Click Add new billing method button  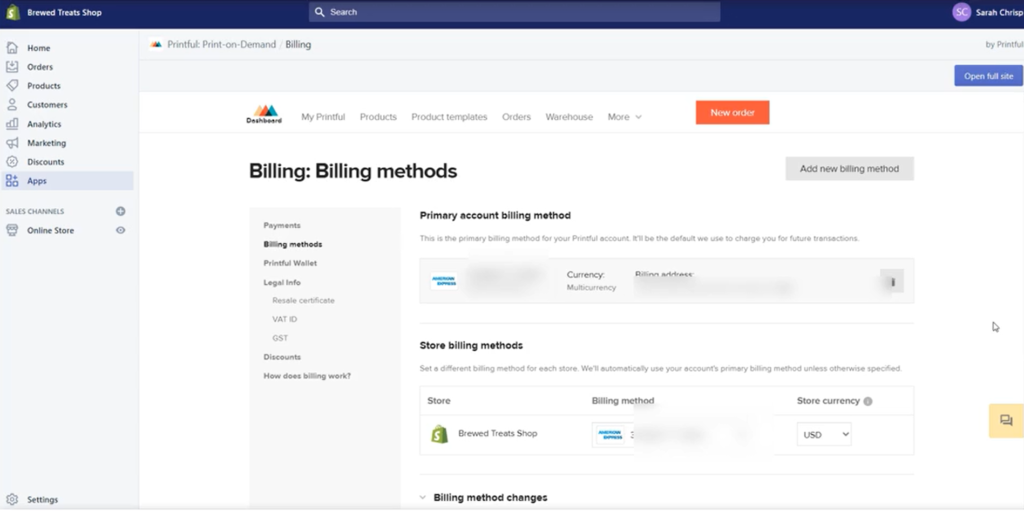849,168
